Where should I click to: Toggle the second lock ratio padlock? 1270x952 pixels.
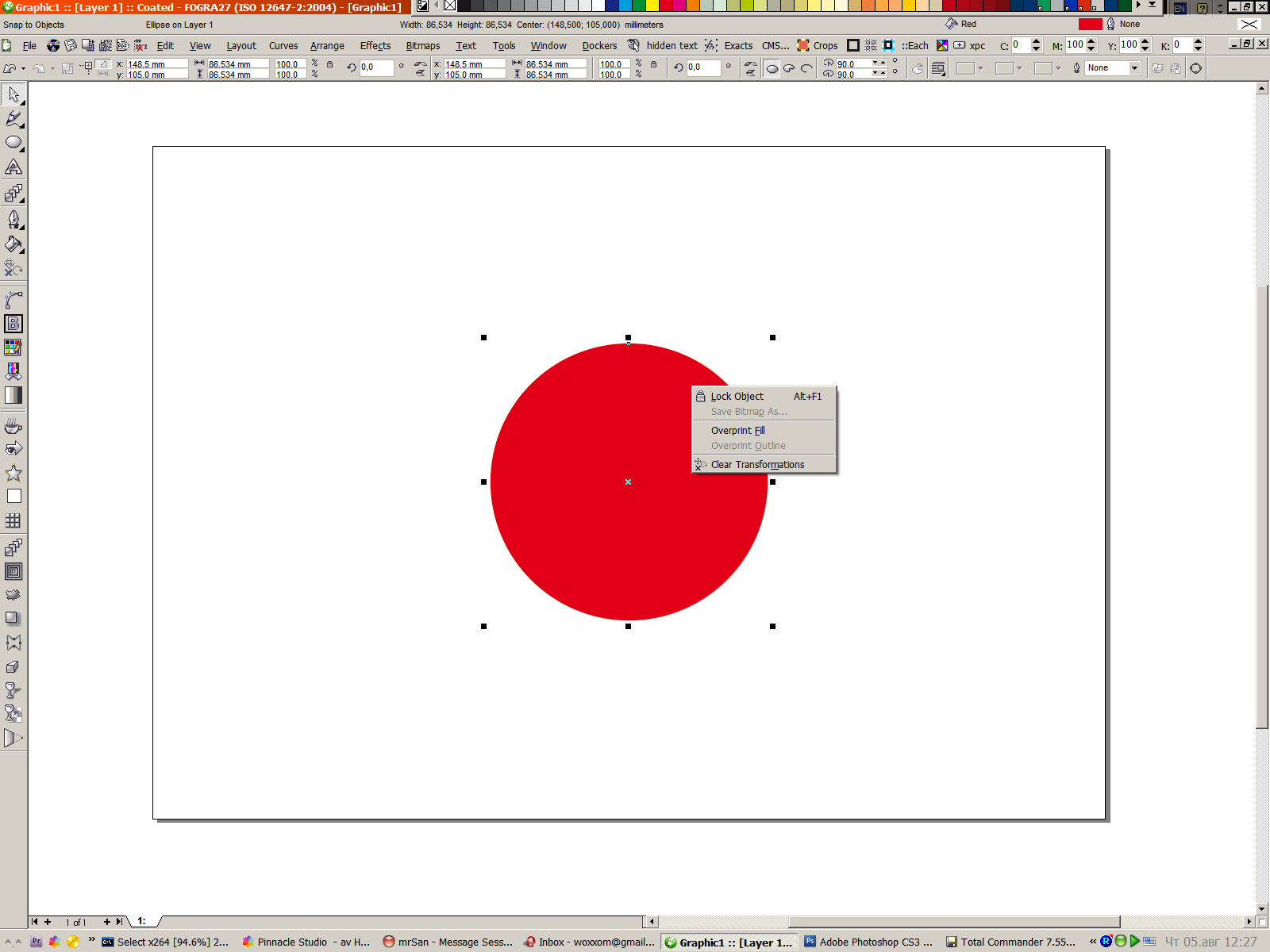653,64
